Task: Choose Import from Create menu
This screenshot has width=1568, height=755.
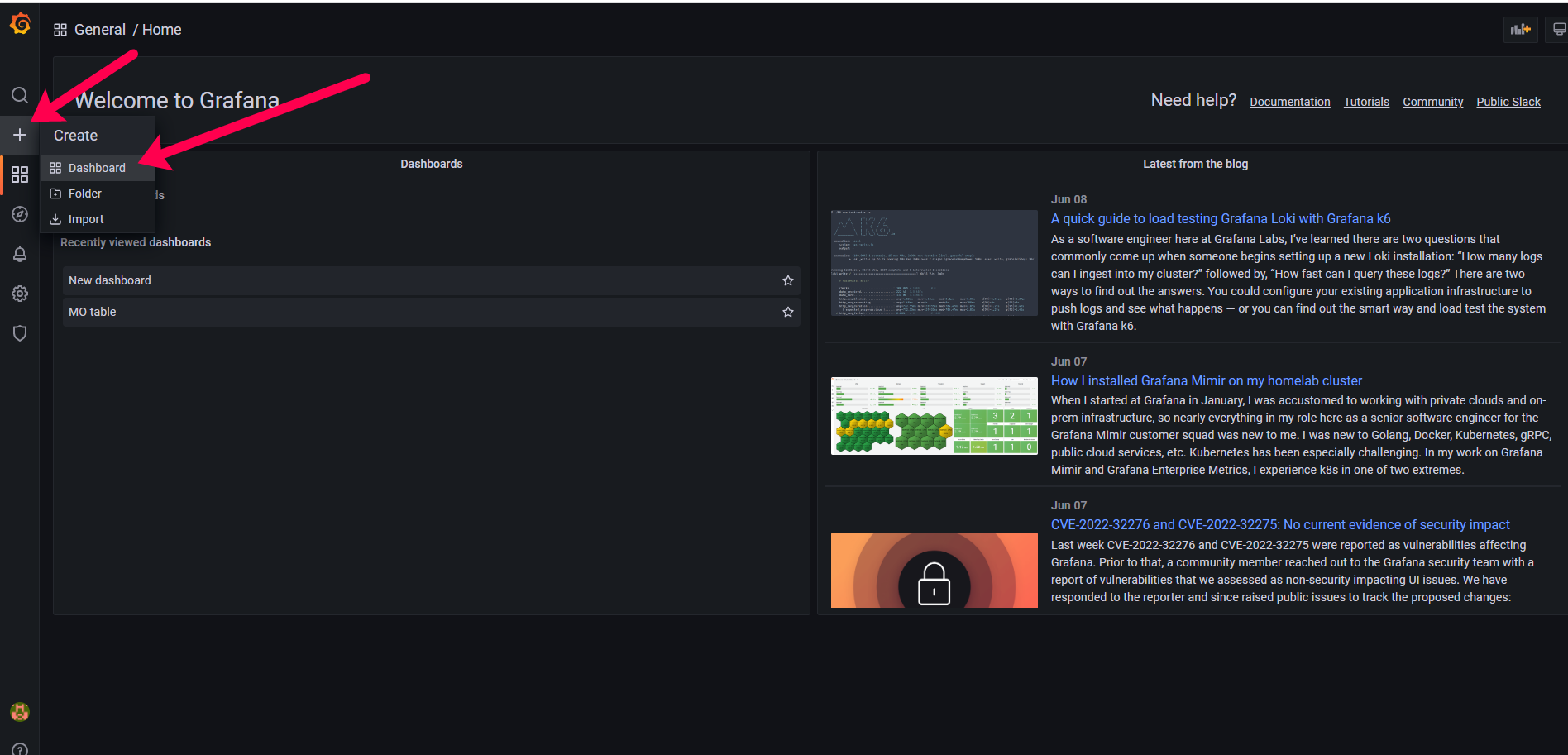Action: coord(86,219)
